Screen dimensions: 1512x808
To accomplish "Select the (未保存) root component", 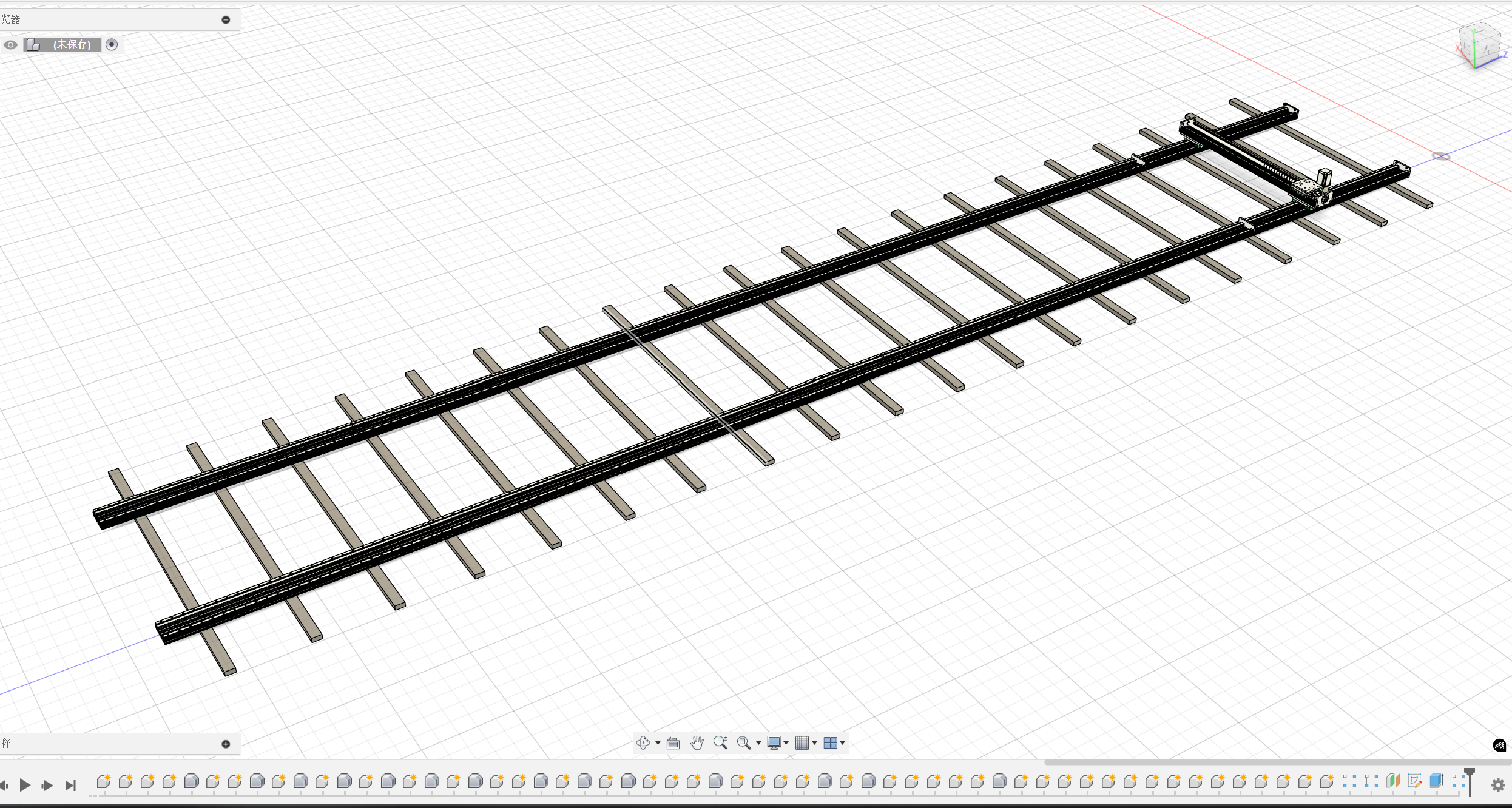I will (71, 45).
